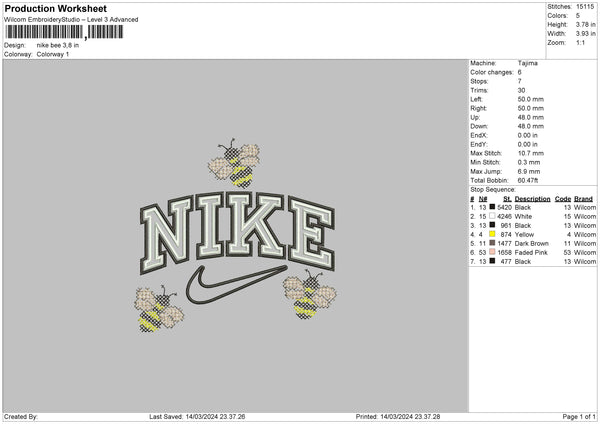Click the Black swatch beside 961 stitches
This screenshot has height=424, width=600.
pos(492,225)
